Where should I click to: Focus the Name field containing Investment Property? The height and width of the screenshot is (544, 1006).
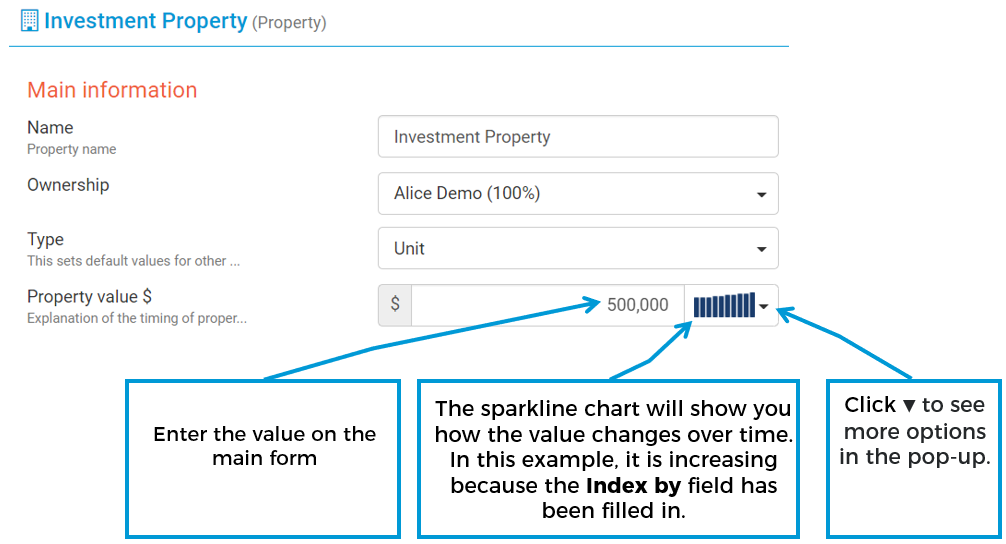click(x=578, y=137)
